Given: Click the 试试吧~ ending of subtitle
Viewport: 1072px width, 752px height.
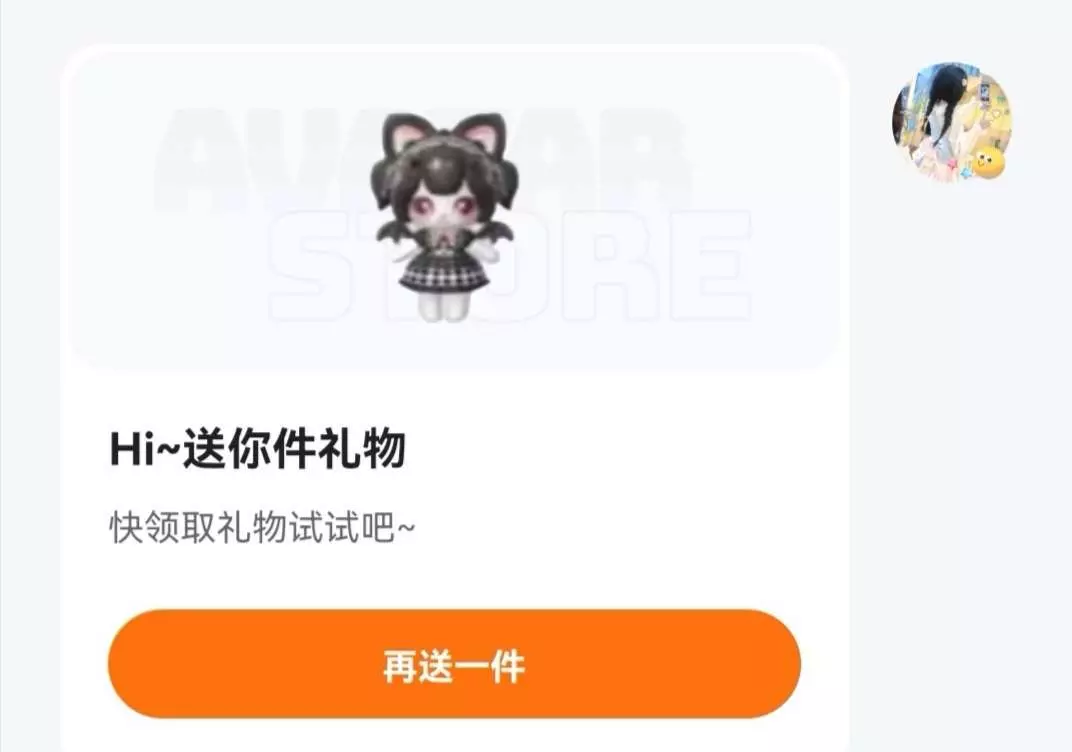Looking at the screenshot, I should (x=353, y=528).
